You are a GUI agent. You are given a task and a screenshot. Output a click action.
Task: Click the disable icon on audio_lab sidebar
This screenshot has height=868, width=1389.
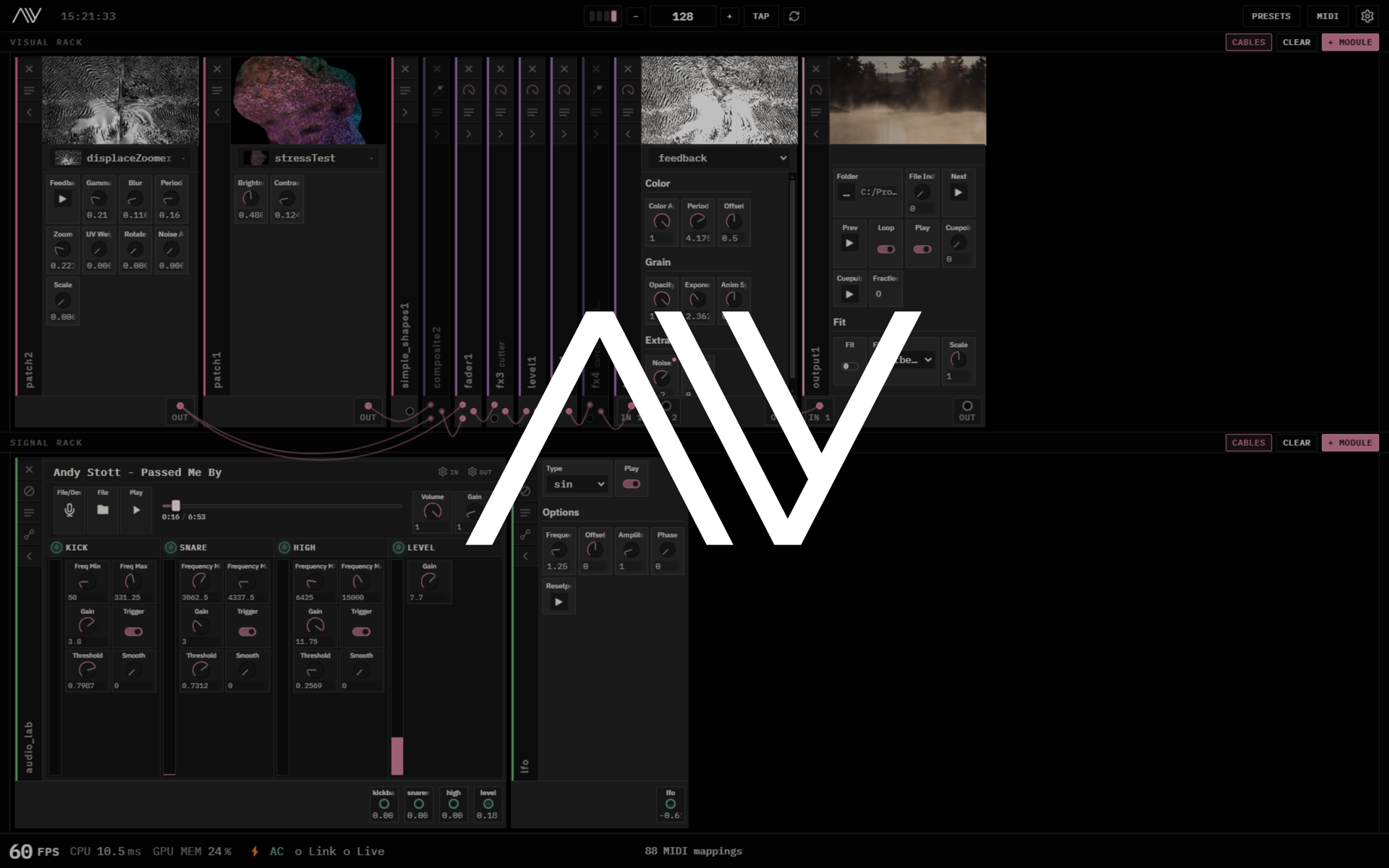tap(29, 491)
